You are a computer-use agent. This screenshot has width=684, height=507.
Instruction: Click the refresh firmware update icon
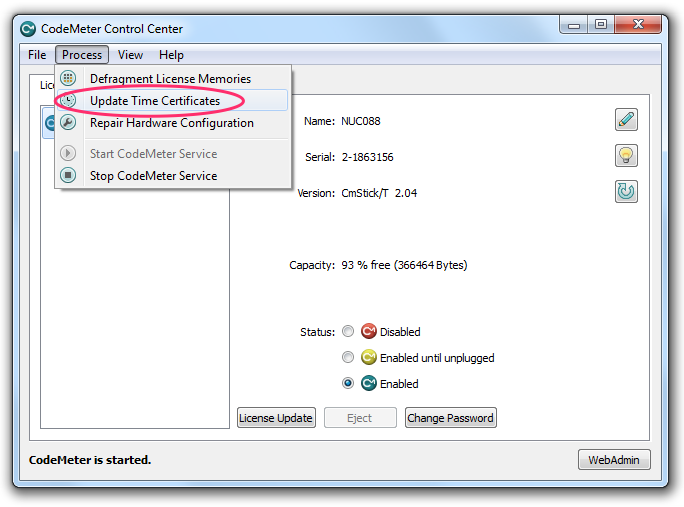[626, 192]
